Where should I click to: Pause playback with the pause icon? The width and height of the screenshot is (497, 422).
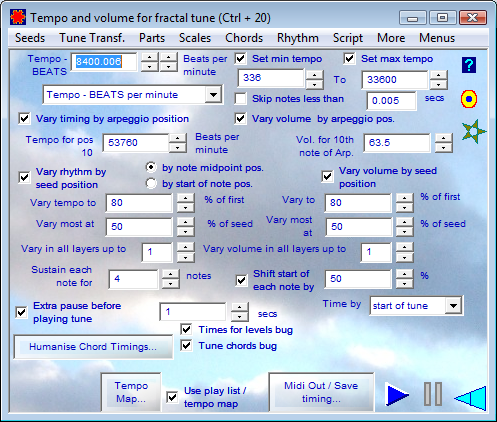tap(433, 394)
